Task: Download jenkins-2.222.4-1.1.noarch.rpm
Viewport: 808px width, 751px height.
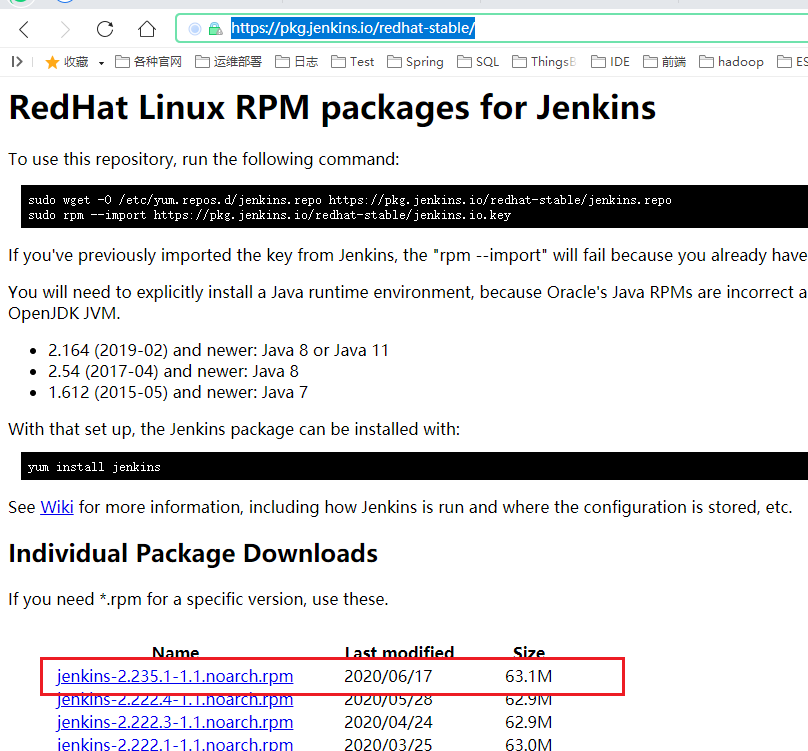Action: tap(175, 700)
